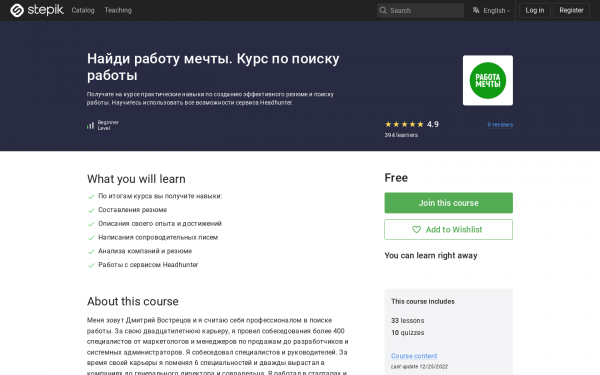Image resolution: width=600 pixels, height=375 pixels.
Task: Click the Log in button
Action: (535, 10)
